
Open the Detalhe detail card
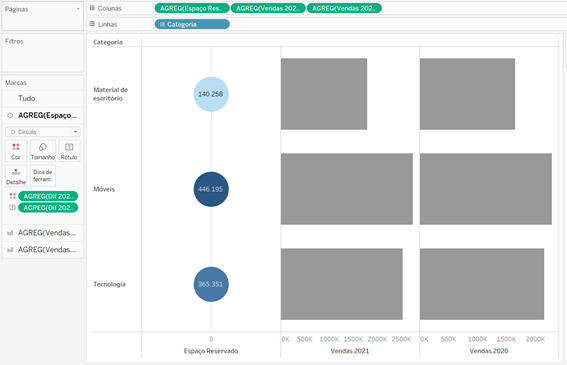point(16,176)
